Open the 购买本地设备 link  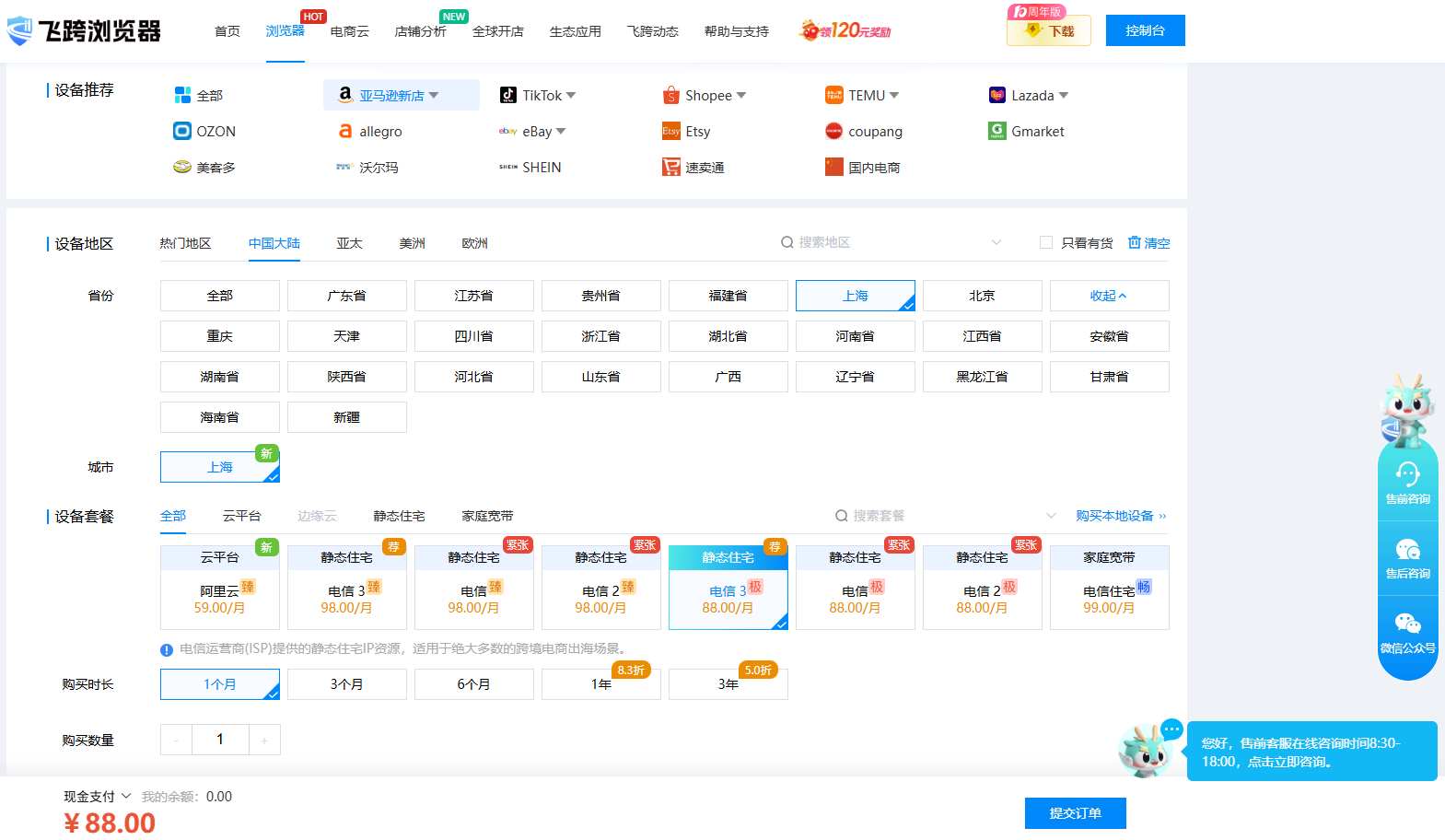coord(1120,516)
